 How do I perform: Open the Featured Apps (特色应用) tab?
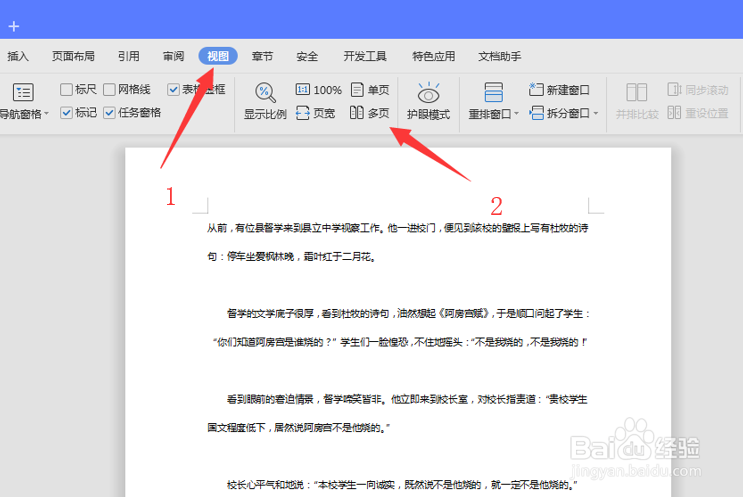coord(434,56)
